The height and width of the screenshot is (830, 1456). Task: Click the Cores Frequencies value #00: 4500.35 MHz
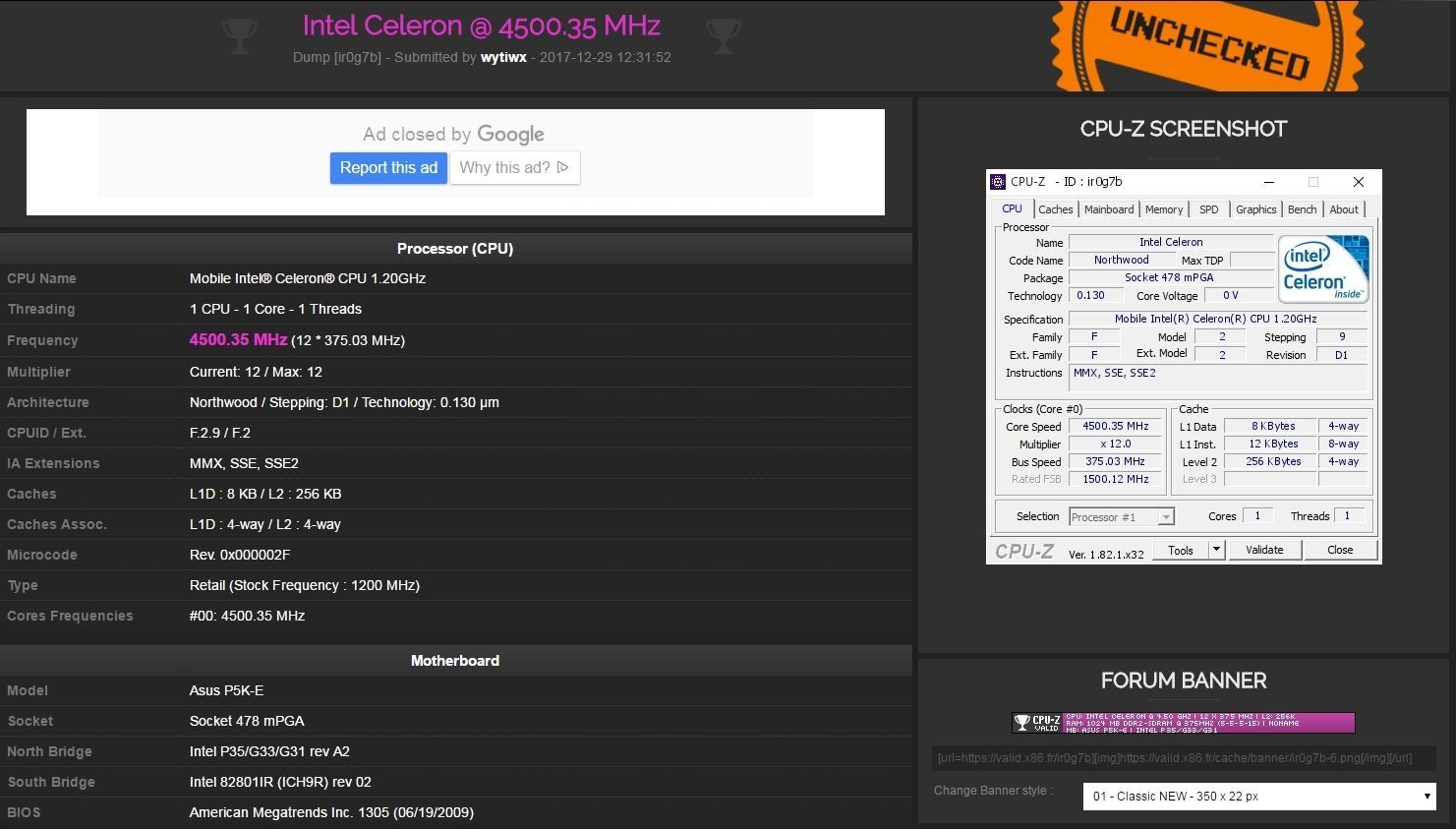point(247,616)
